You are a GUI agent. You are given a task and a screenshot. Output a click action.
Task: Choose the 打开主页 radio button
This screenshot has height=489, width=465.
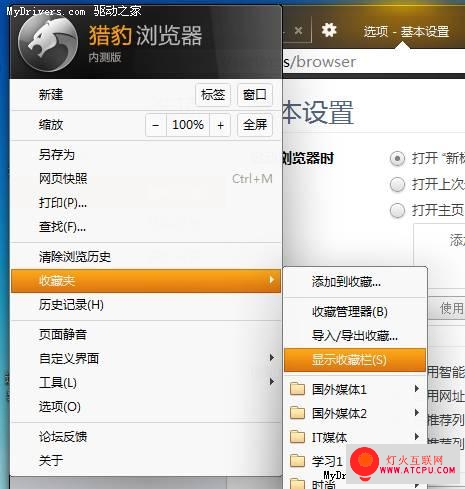pos(397,210)
